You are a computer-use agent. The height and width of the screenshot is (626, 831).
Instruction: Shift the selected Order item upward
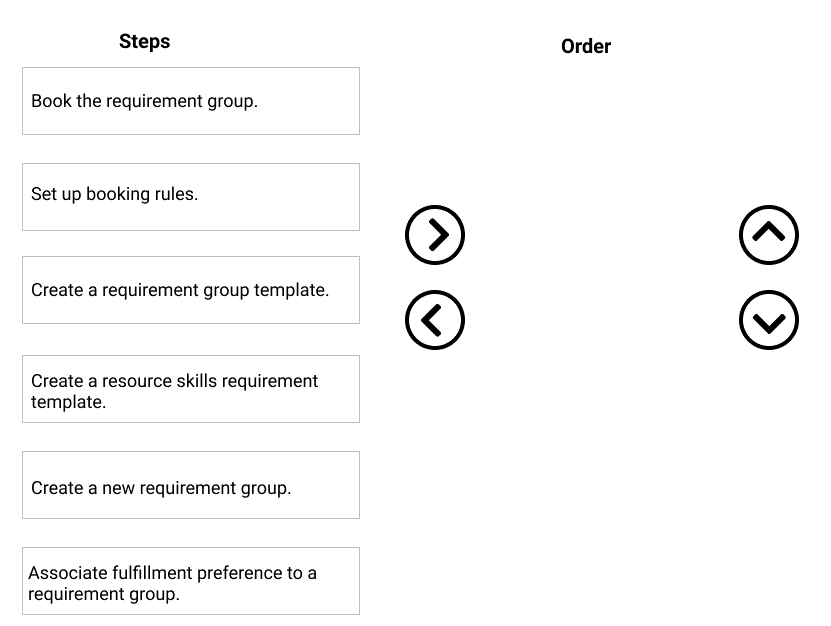pyautogui.click(x=769, y=235)
